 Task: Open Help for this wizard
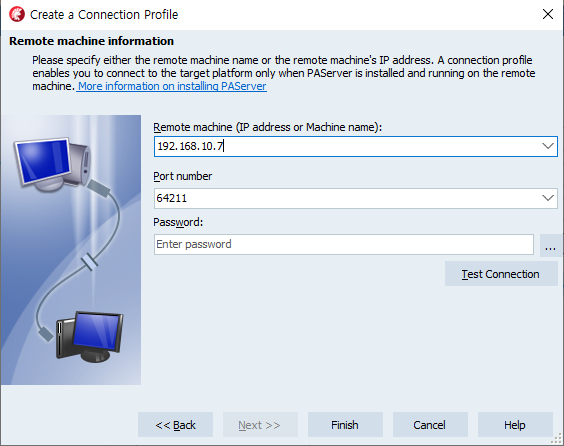coord(515,425)
